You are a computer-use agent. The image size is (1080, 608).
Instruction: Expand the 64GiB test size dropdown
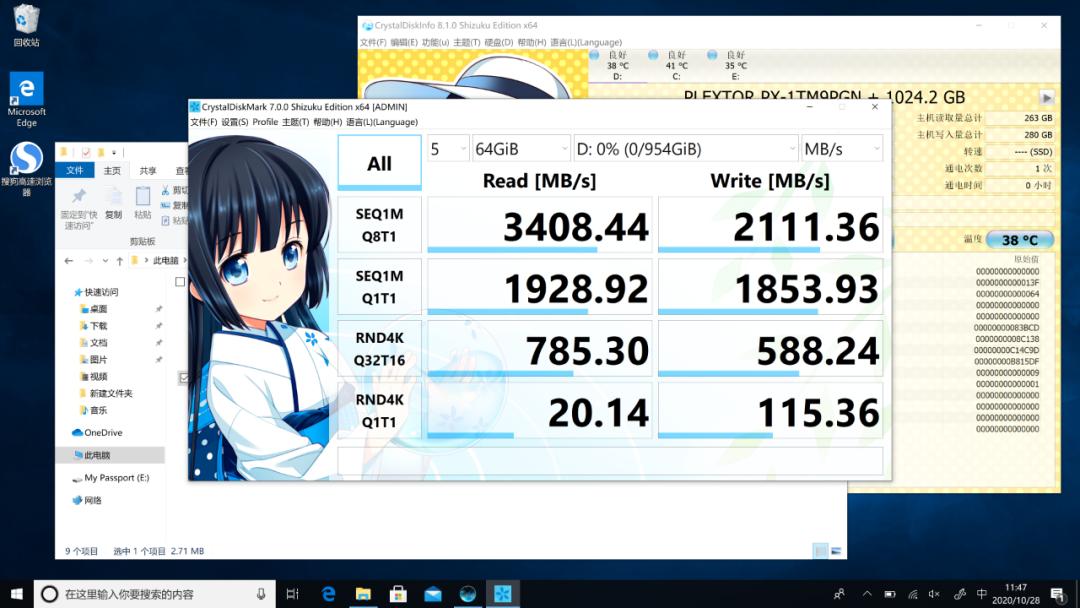click(521, 149)
